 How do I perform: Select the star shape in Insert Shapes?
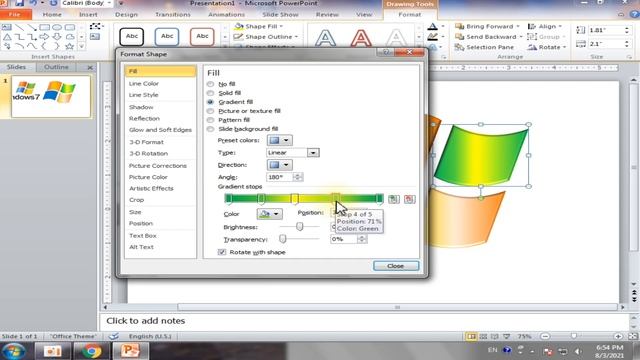(x=70, y=46)
